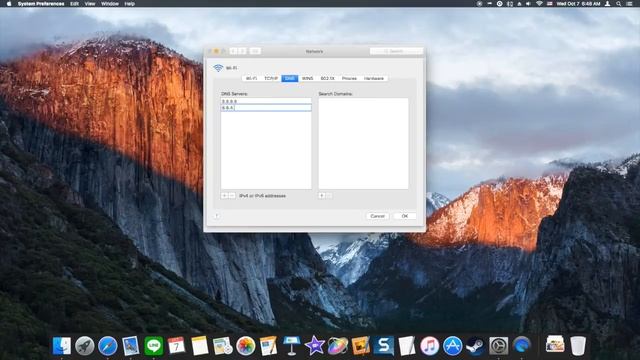The image size is (640, 360).
Task: Open the yellow Notes icon in dock
Action: click(200, 346)
